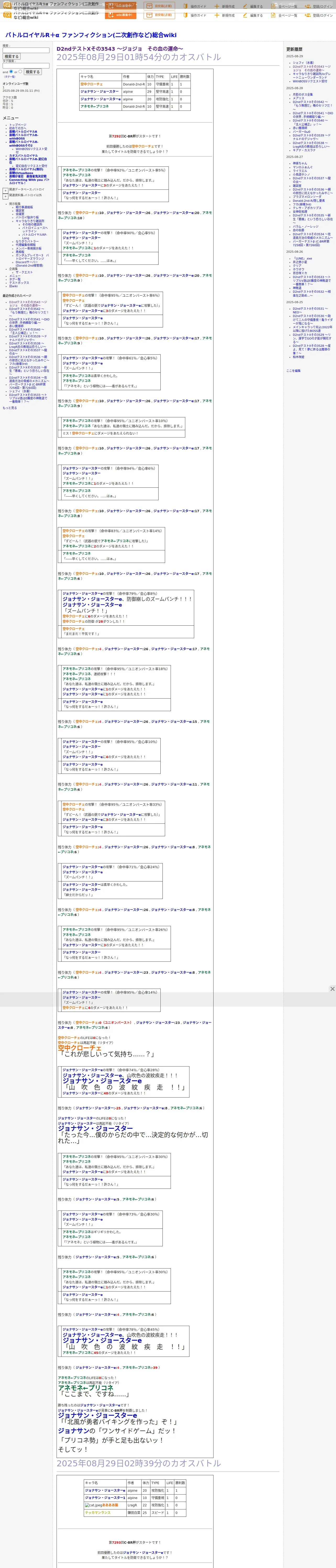Screen dimensions: 336x1568
Task: Close the overlay banner with the X button
Action: pos(332,989)
